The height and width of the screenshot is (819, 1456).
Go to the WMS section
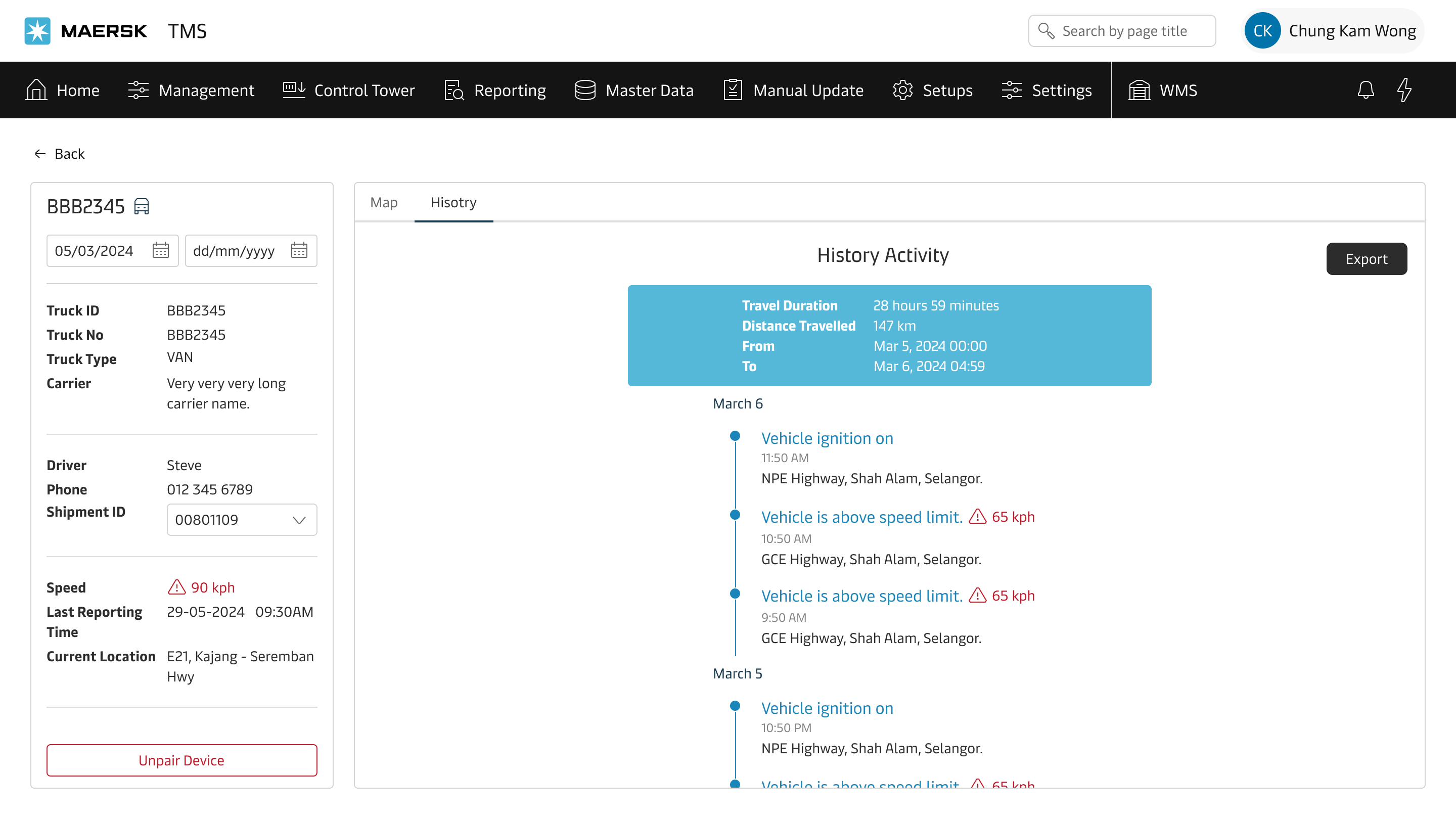pos(1163,90)
